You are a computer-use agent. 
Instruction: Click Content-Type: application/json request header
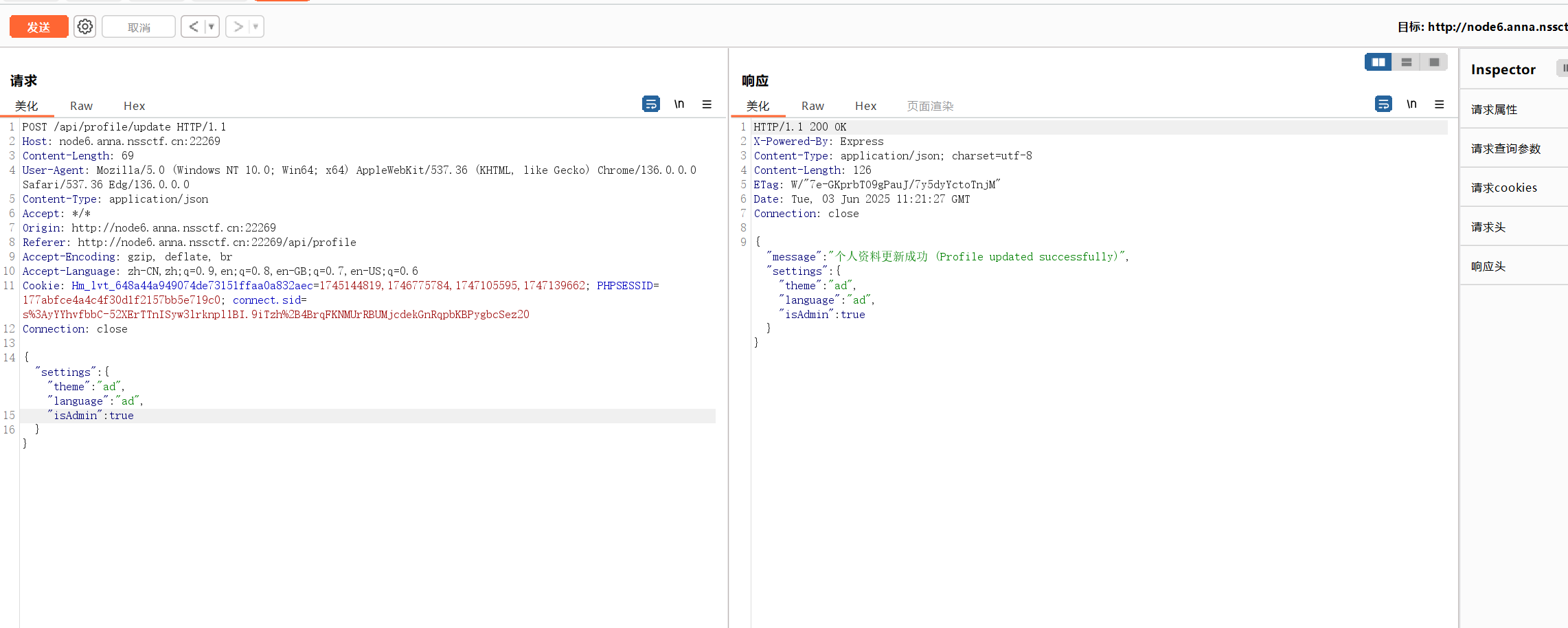[x=115, y=199]
